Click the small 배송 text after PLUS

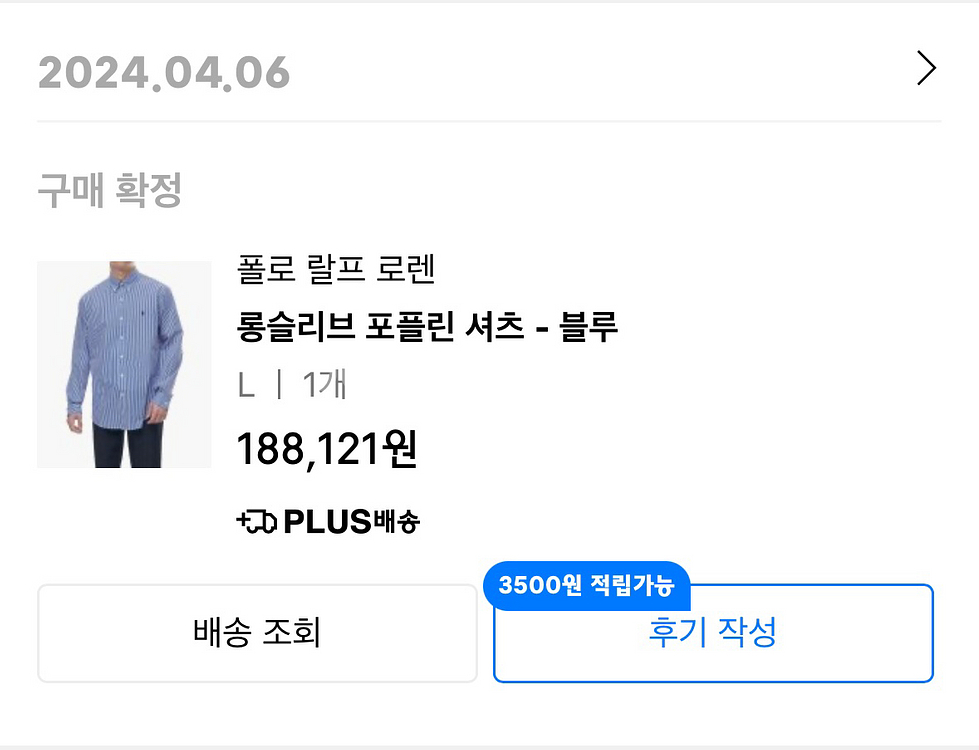click(397, 521)
